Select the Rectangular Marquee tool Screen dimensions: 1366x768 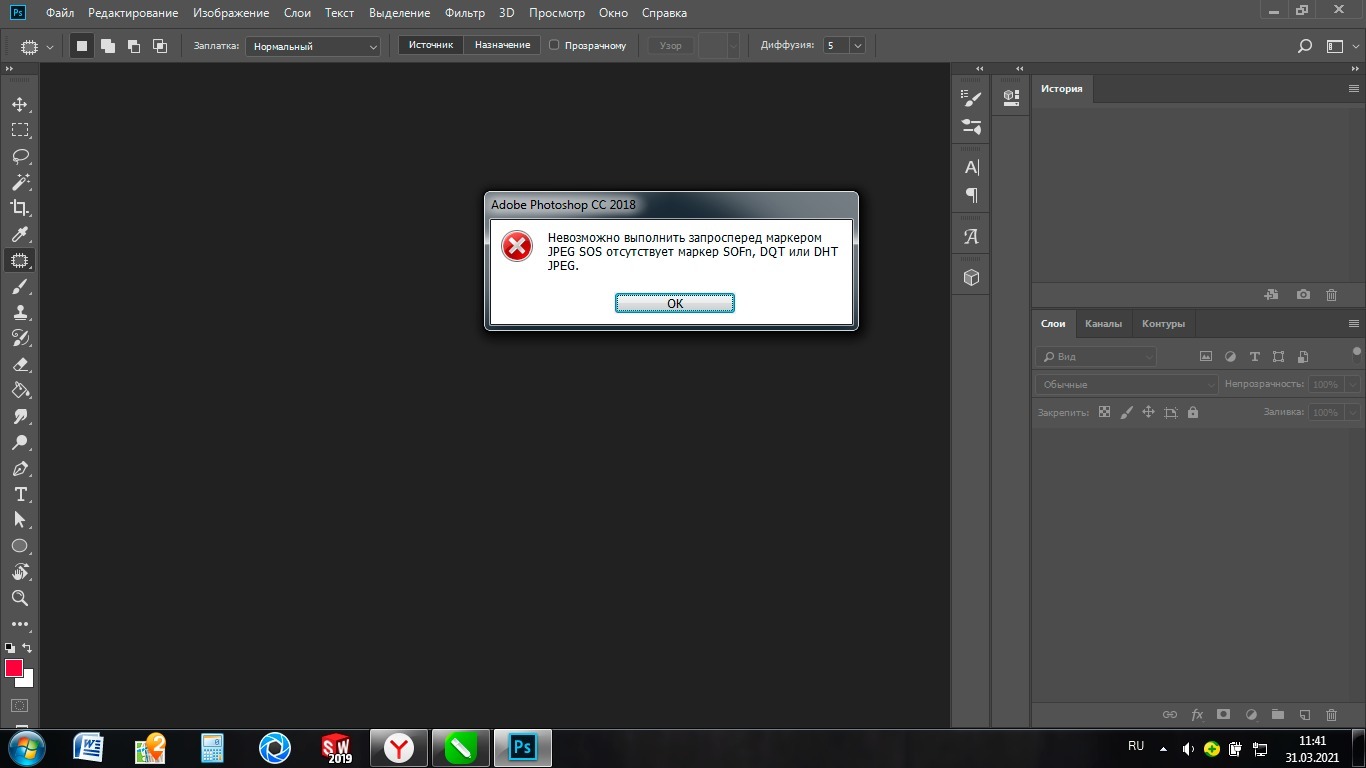click(20, 130)
